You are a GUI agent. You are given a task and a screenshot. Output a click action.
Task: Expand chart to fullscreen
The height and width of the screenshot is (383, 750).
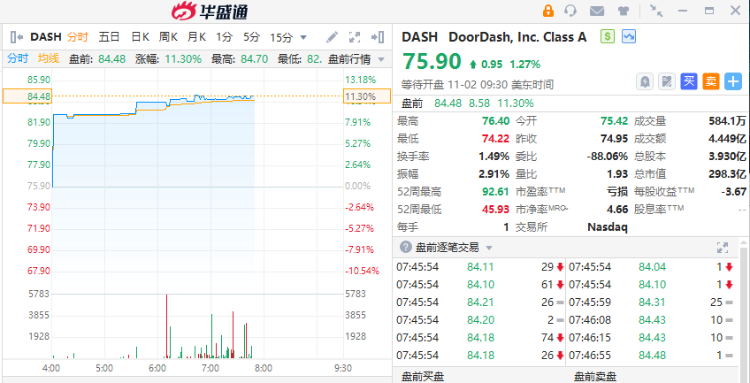(354, 37)
